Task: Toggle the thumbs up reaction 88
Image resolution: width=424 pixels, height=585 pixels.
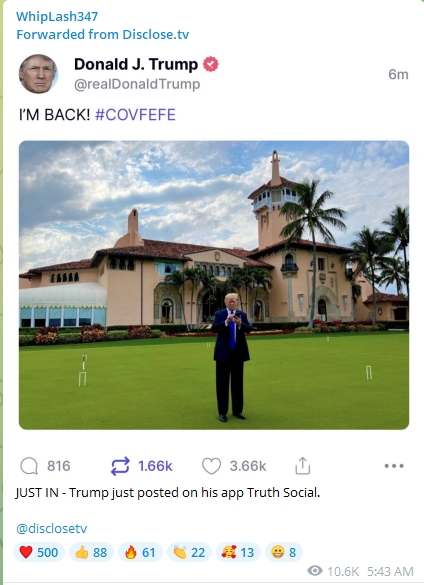Action: coord(91,552)
